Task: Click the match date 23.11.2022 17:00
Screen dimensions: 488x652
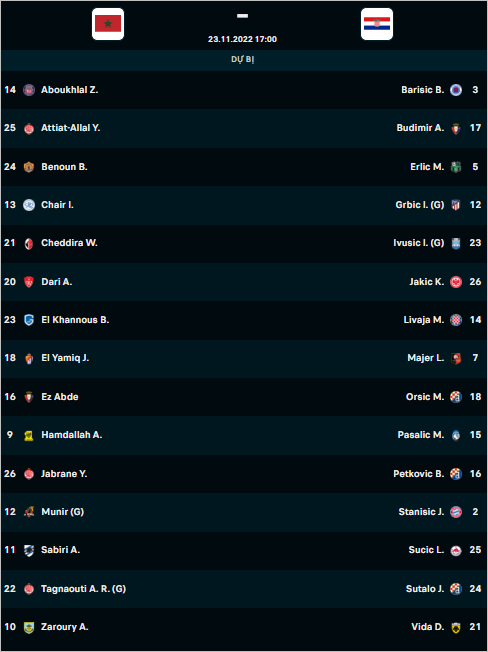Action: click(x=242, y=39)
